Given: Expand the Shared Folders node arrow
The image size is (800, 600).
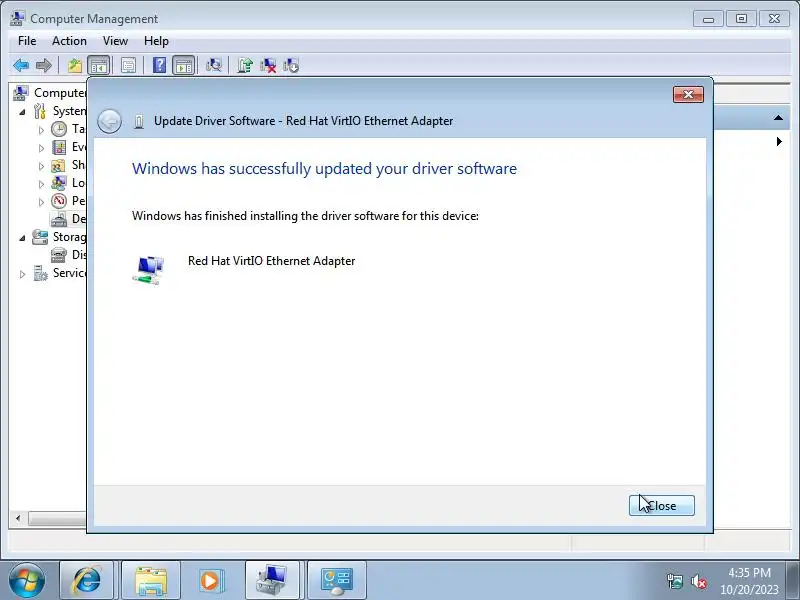Looking at the screenshot, I should point(41,166).
